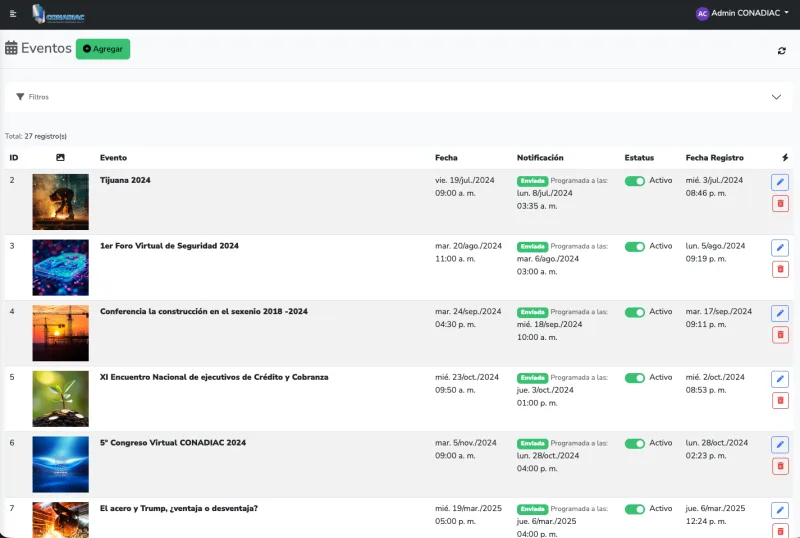Viewport: 800px width, 538px height.
Task: Toggle Activo status for Tijuana 2024
Action: pyautogui.click(x=635, y=181)
